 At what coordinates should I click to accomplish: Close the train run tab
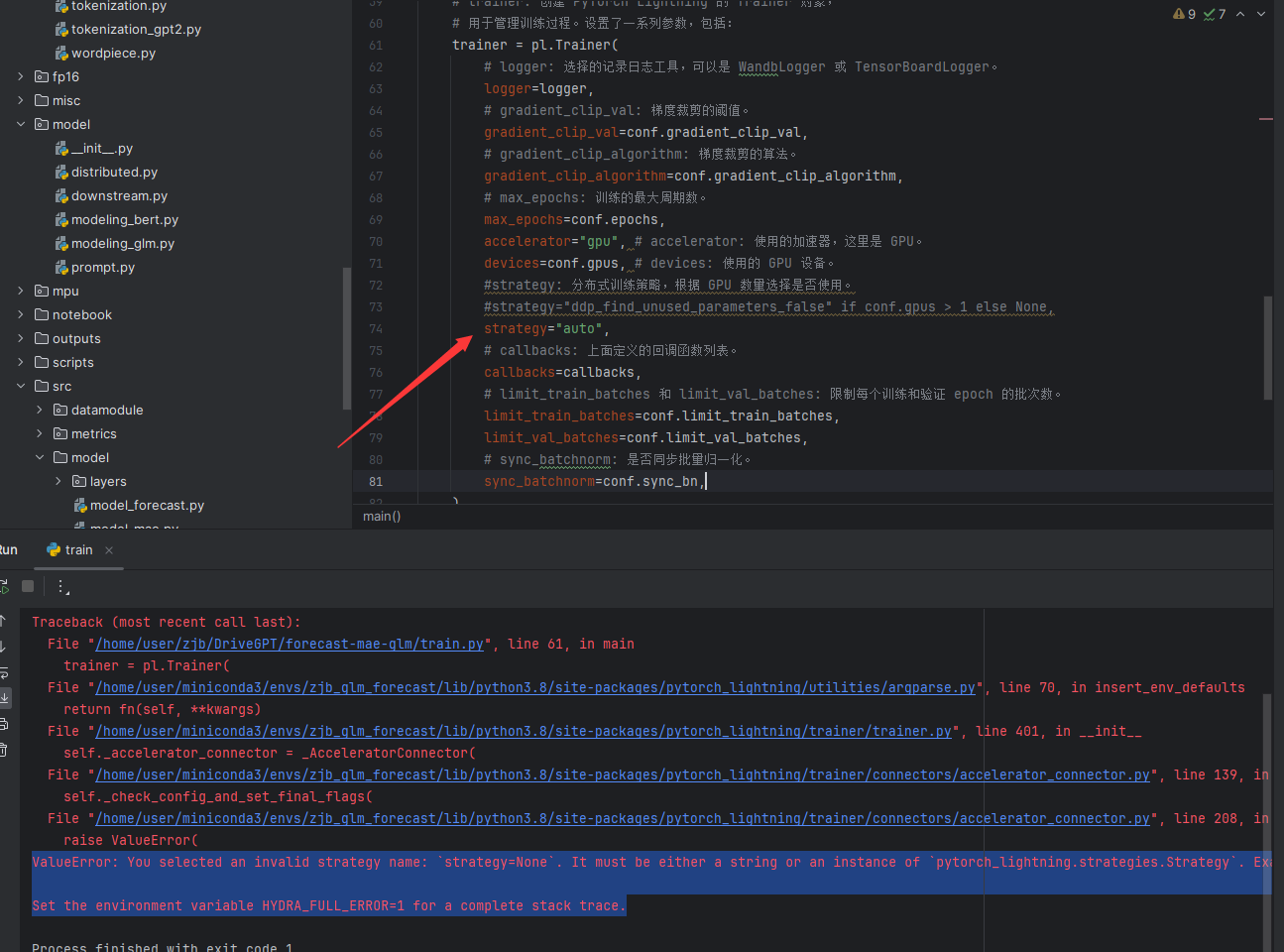[x=109, y=550]
